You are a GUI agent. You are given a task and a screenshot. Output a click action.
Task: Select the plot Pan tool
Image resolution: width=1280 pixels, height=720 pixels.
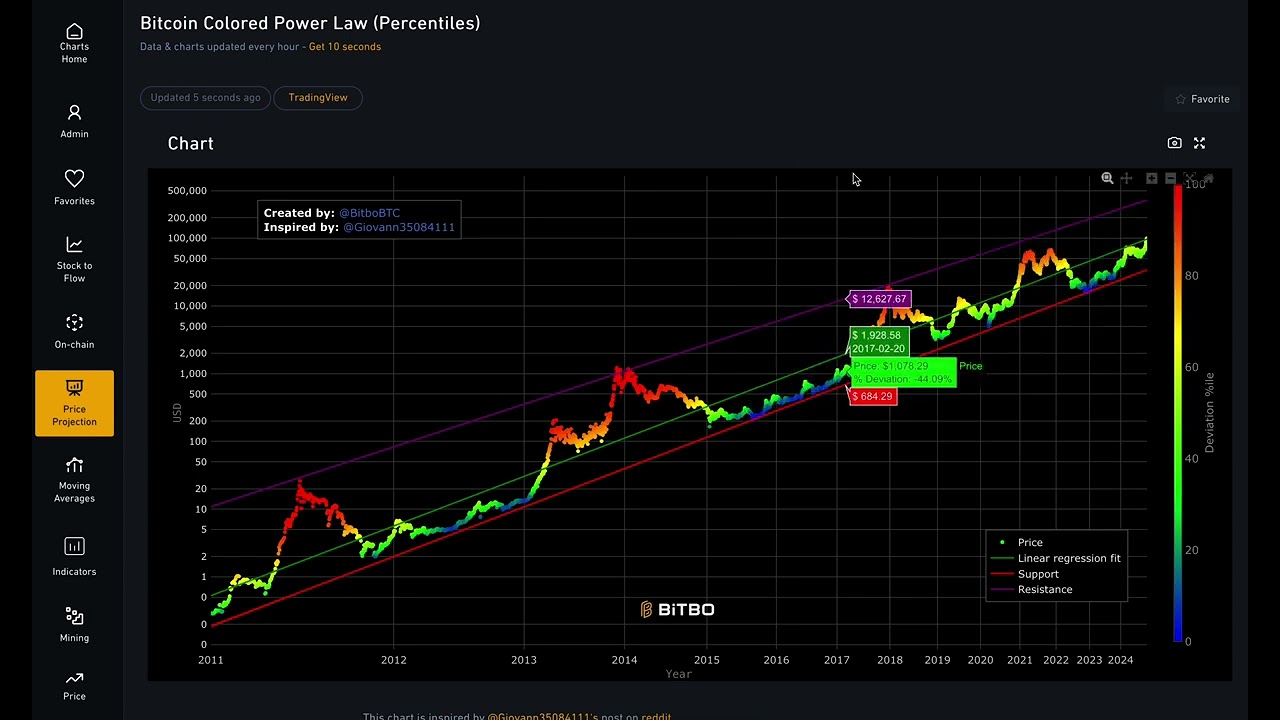tap(1126, 178)
